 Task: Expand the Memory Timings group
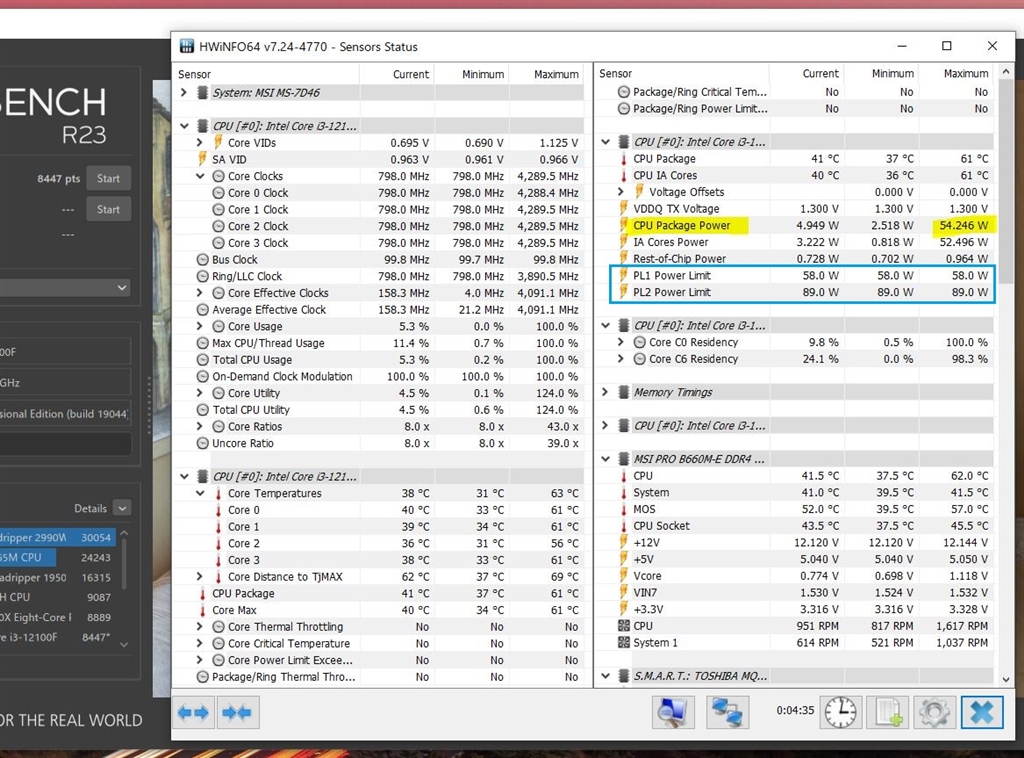605,392
